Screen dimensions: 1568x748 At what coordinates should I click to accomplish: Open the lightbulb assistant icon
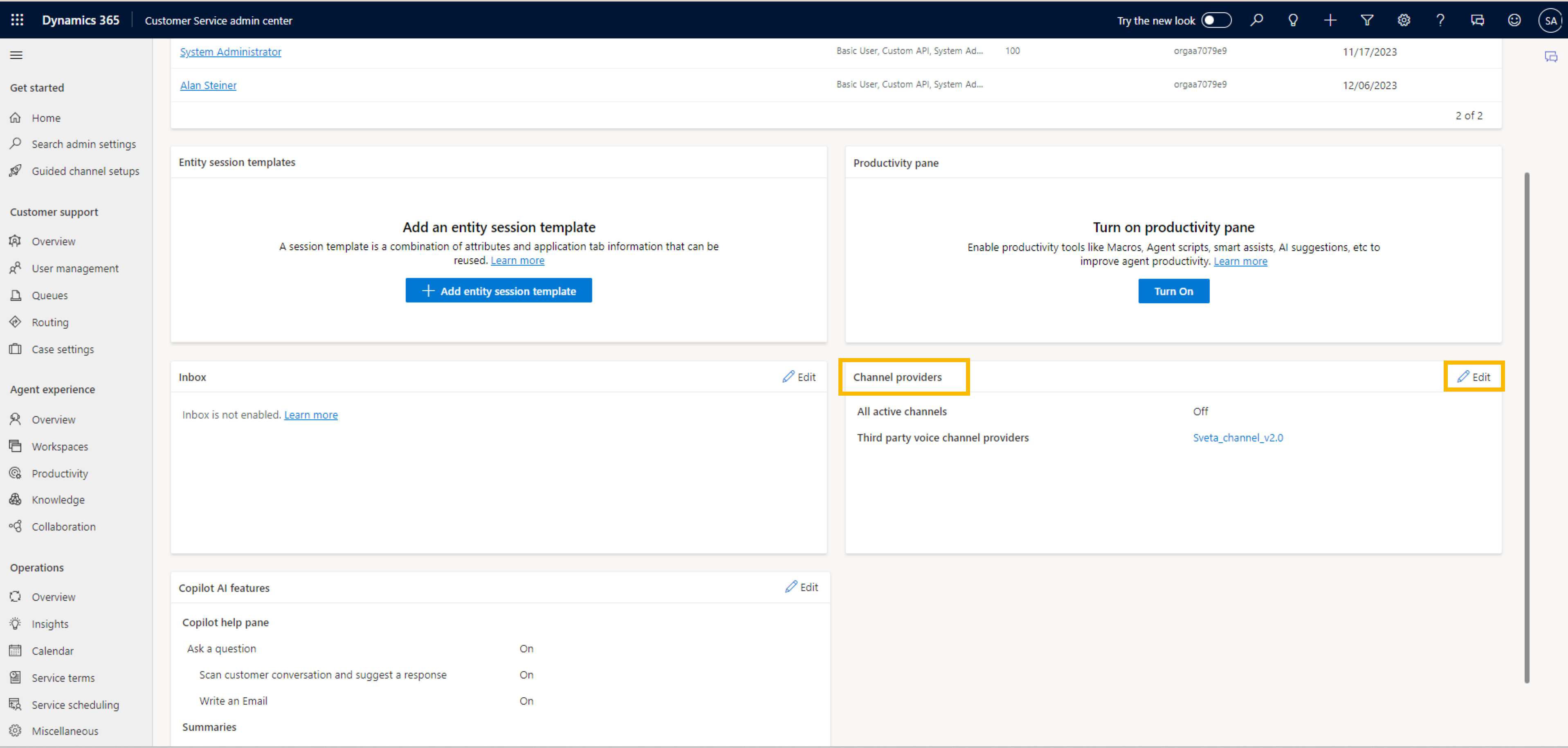click(1293, 20)
